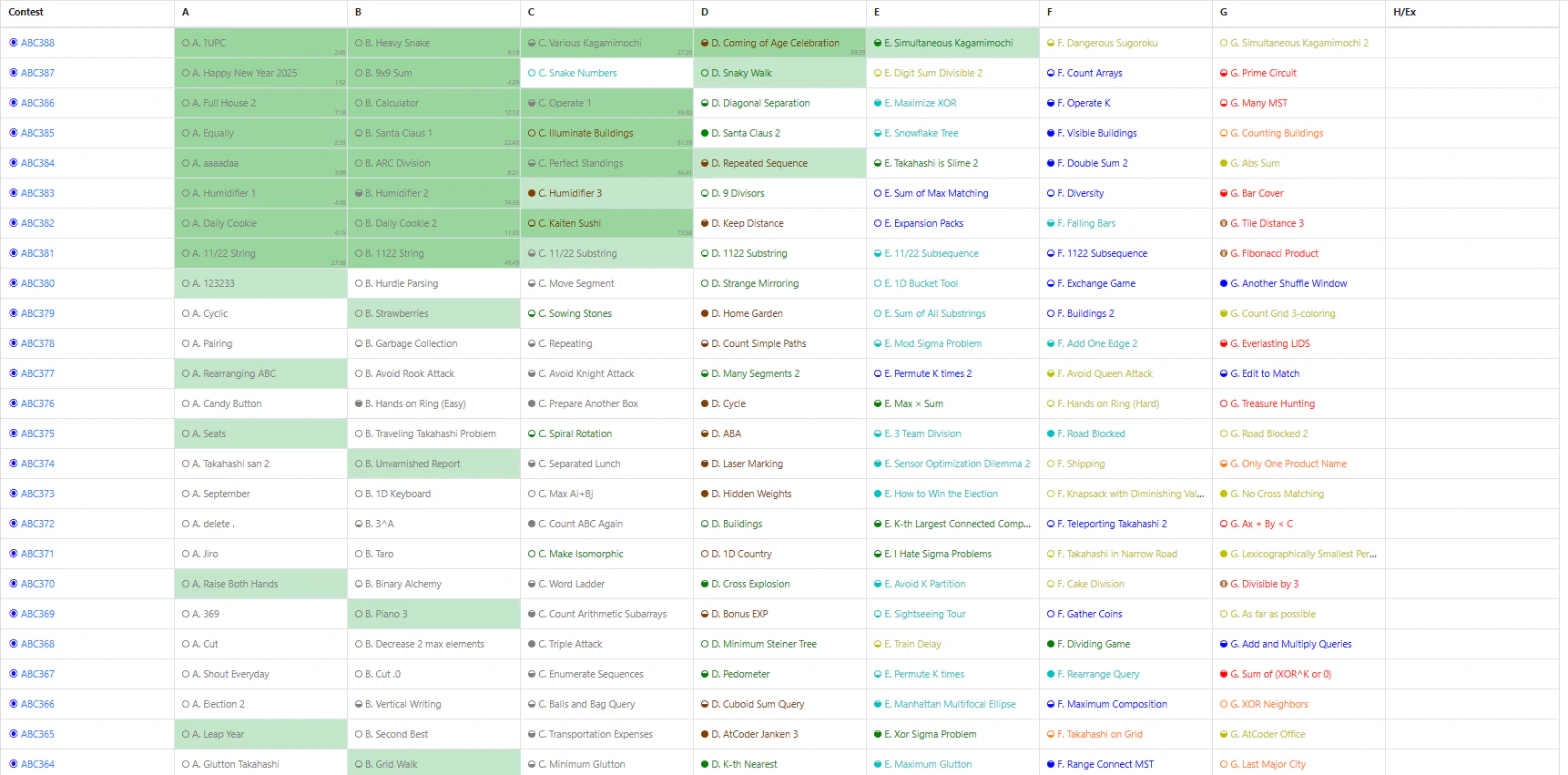The image size is (1568, 775).
Task: Open problem F. Falling Bars
Action: click(x=1086, y=223)
